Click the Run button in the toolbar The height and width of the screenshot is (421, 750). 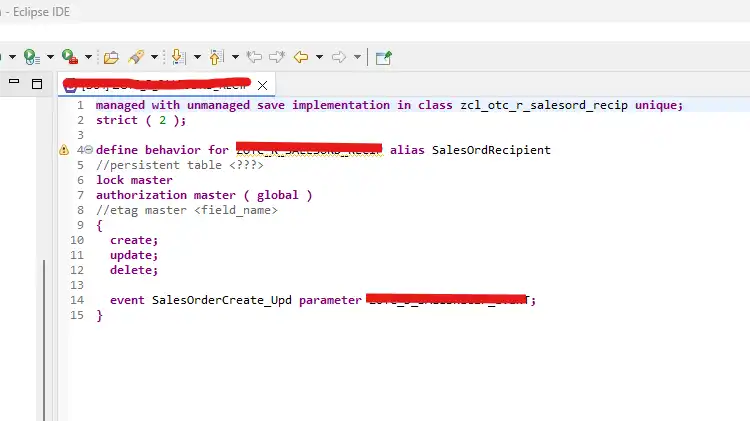tap(31, 57)
